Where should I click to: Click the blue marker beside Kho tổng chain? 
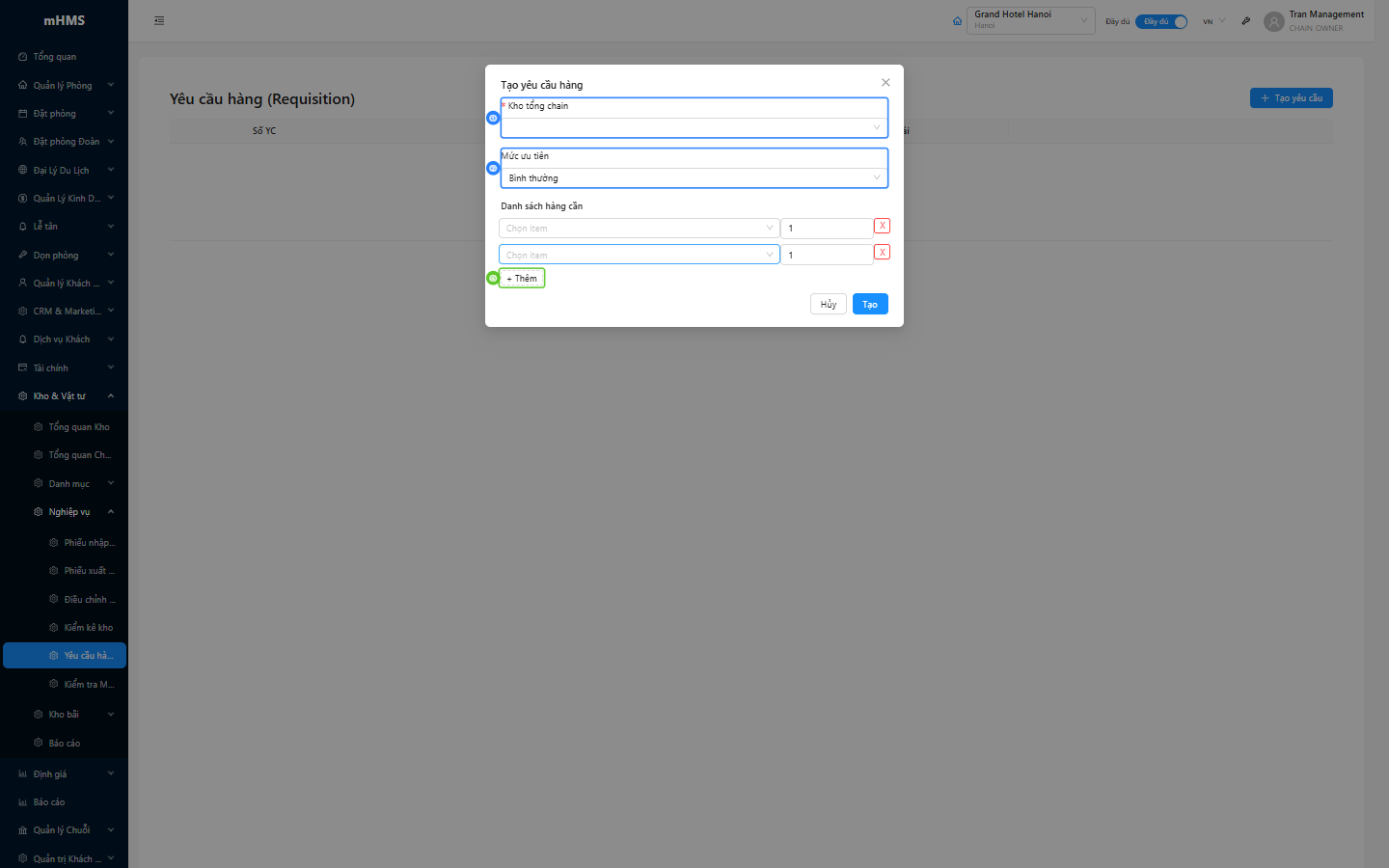(x=493, y=118)
